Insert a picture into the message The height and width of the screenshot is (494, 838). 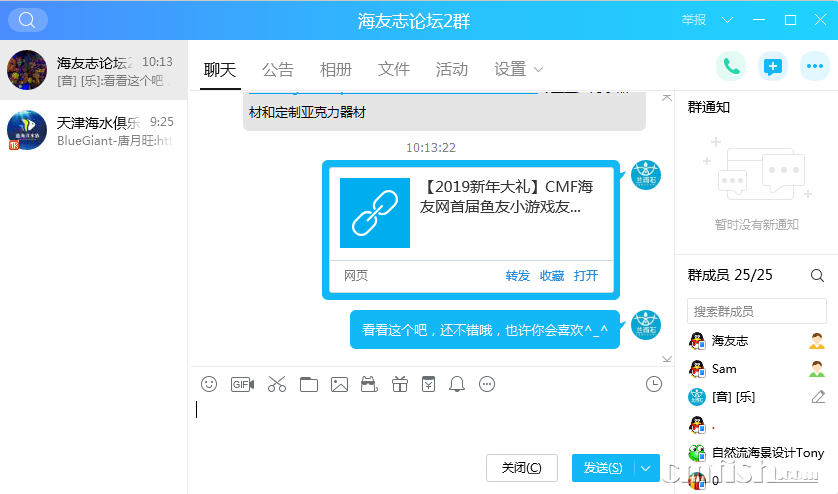pyautogui.click(x=339, y=384)
